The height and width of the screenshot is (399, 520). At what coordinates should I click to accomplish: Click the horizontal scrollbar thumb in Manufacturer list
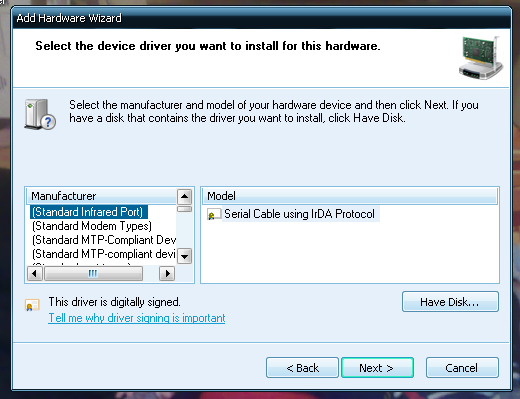93,274
